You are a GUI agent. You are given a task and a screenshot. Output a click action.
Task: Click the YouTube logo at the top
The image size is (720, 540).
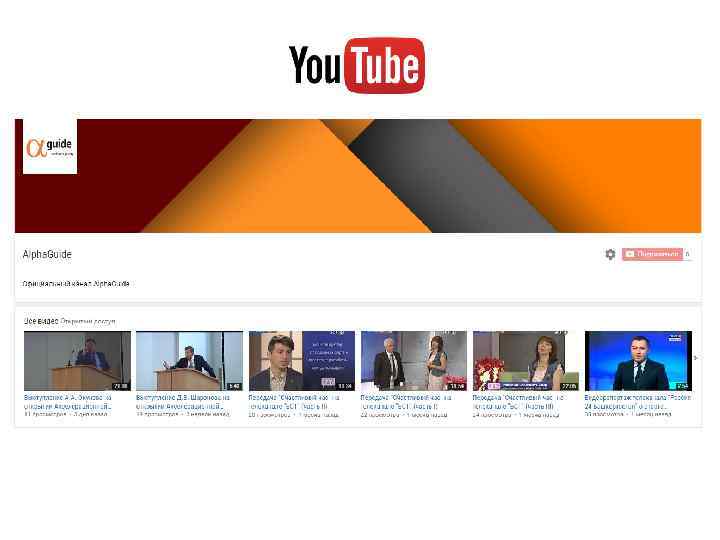point(357,66)
